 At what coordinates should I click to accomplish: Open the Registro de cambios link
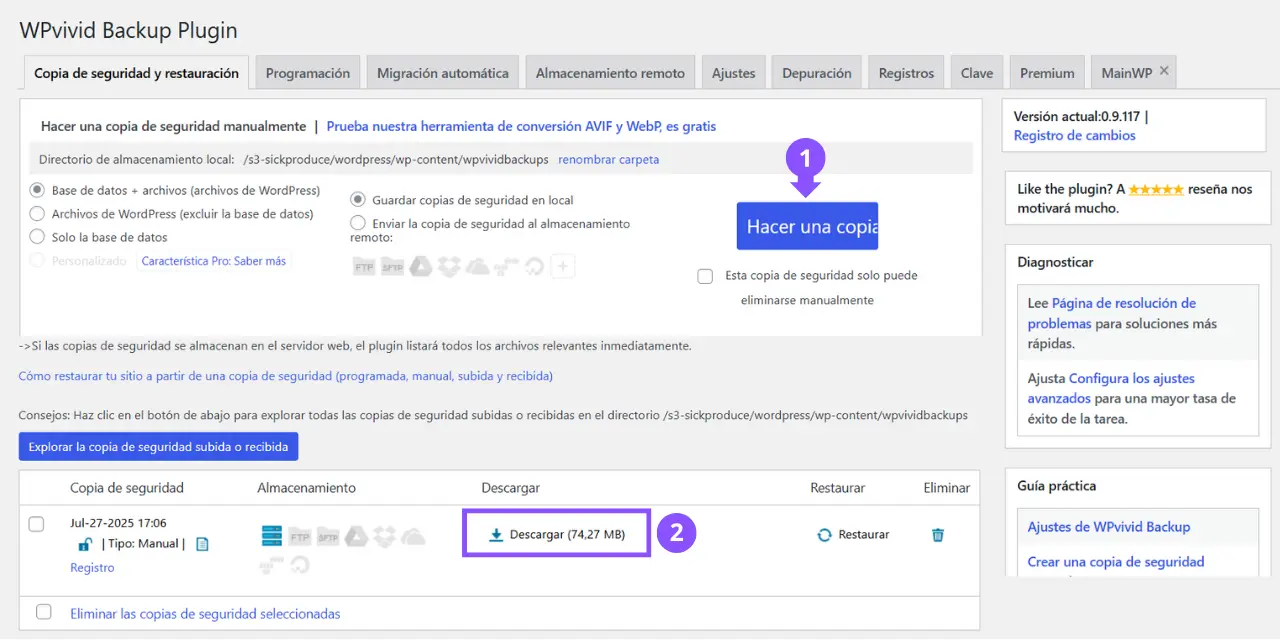pos(1074,136)
